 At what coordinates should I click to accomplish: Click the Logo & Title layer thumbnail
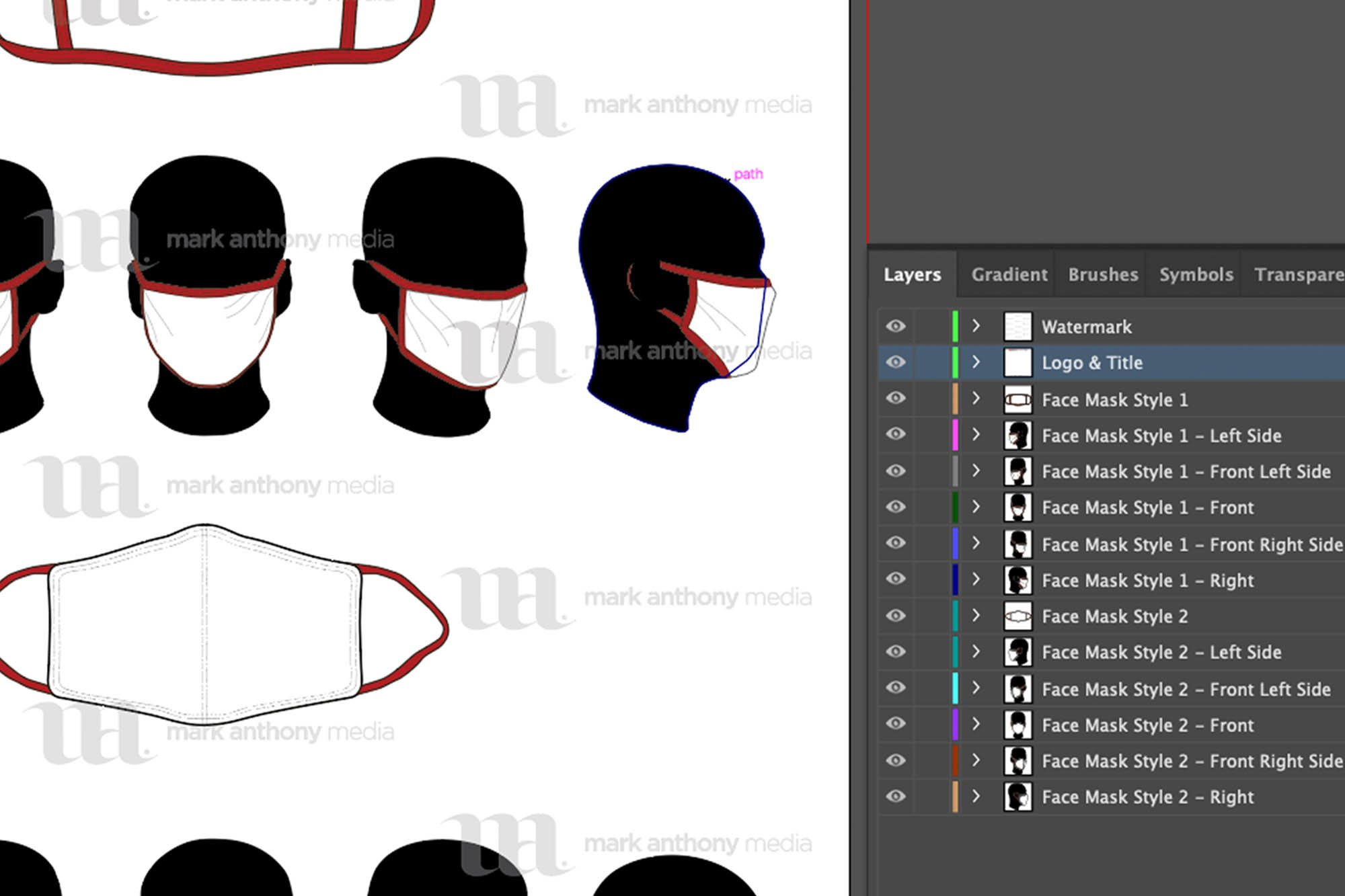tap(1017, 362)
